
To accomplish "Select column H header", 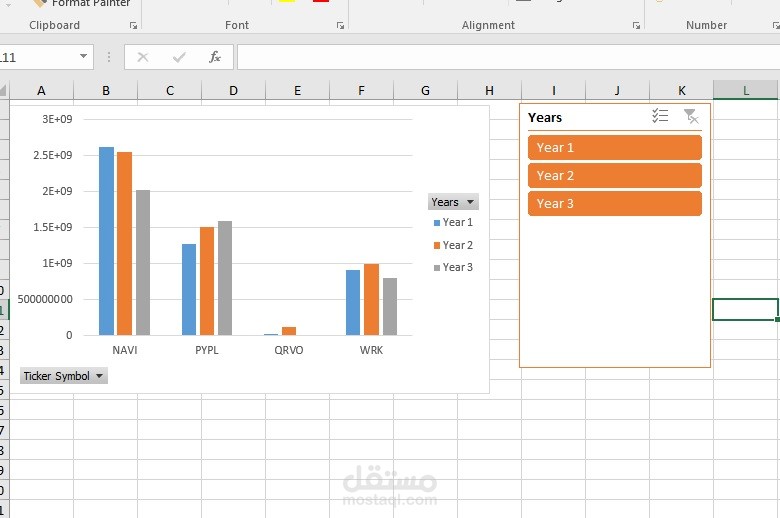I will [x=489, y=91].
